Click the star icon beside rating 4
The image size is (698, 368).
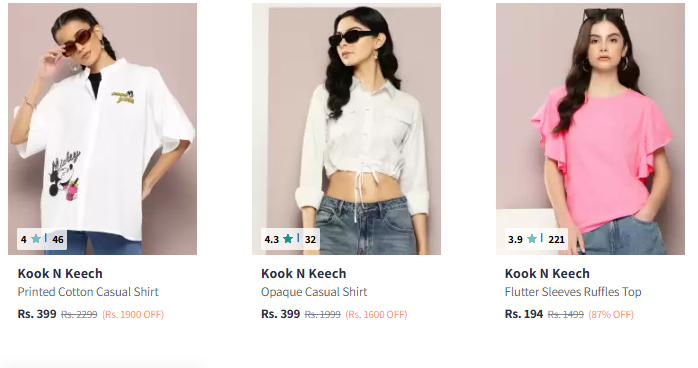click(36, 239)
